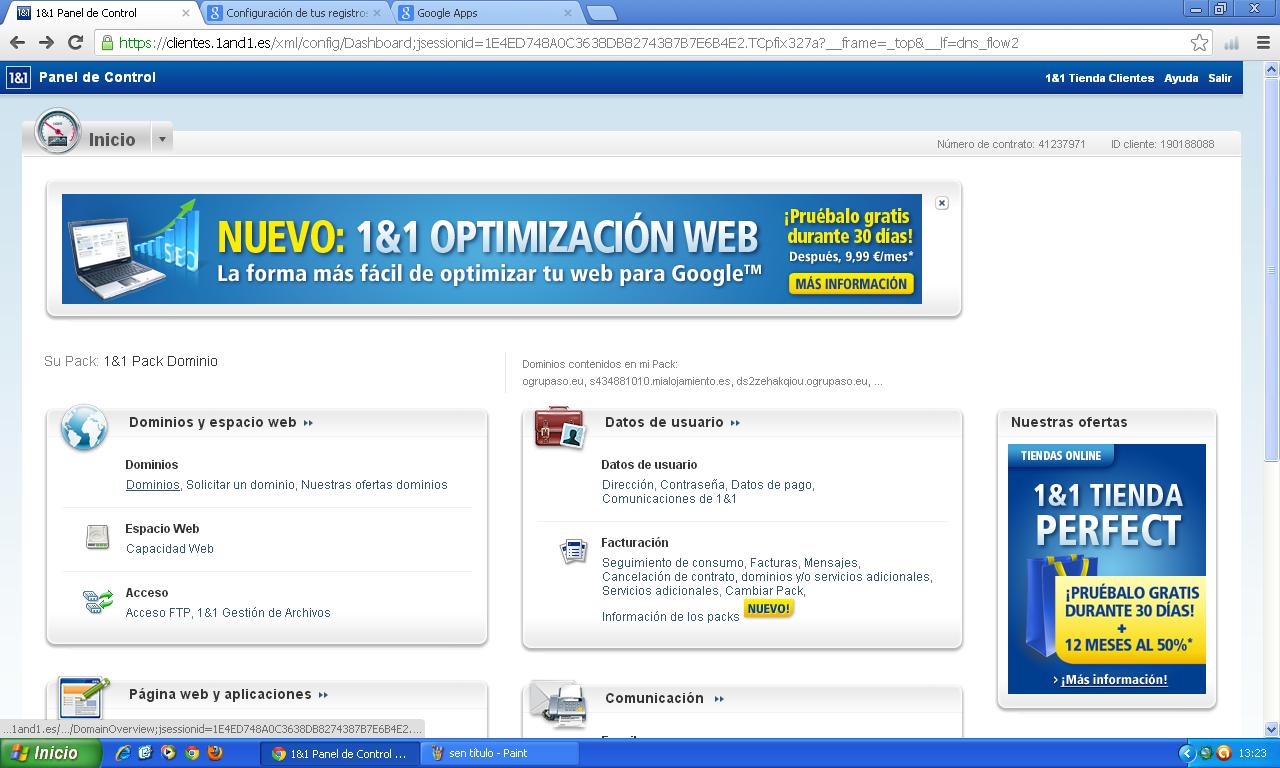Click the globe icon for Dominios y espacio web
The width and height of the screenshot is (1280, 768).
(x=84, y=428)
